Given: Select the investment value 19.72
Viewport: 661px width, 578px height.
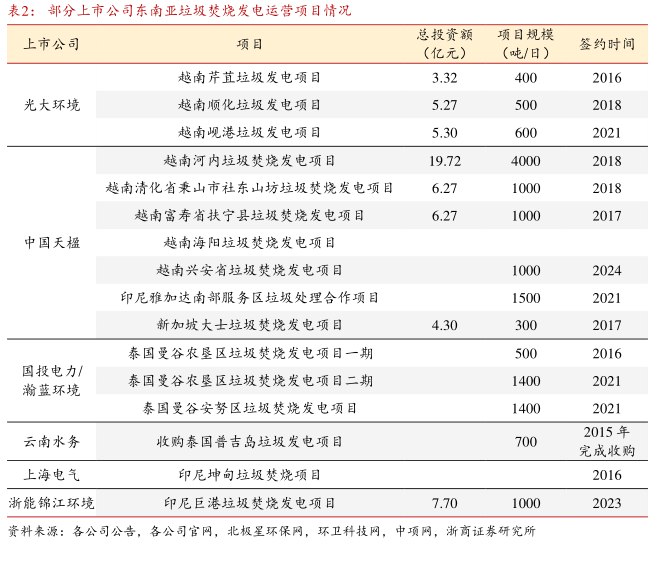Looking at the screenshot, I should pyautogui.click(x=445, y=161).
